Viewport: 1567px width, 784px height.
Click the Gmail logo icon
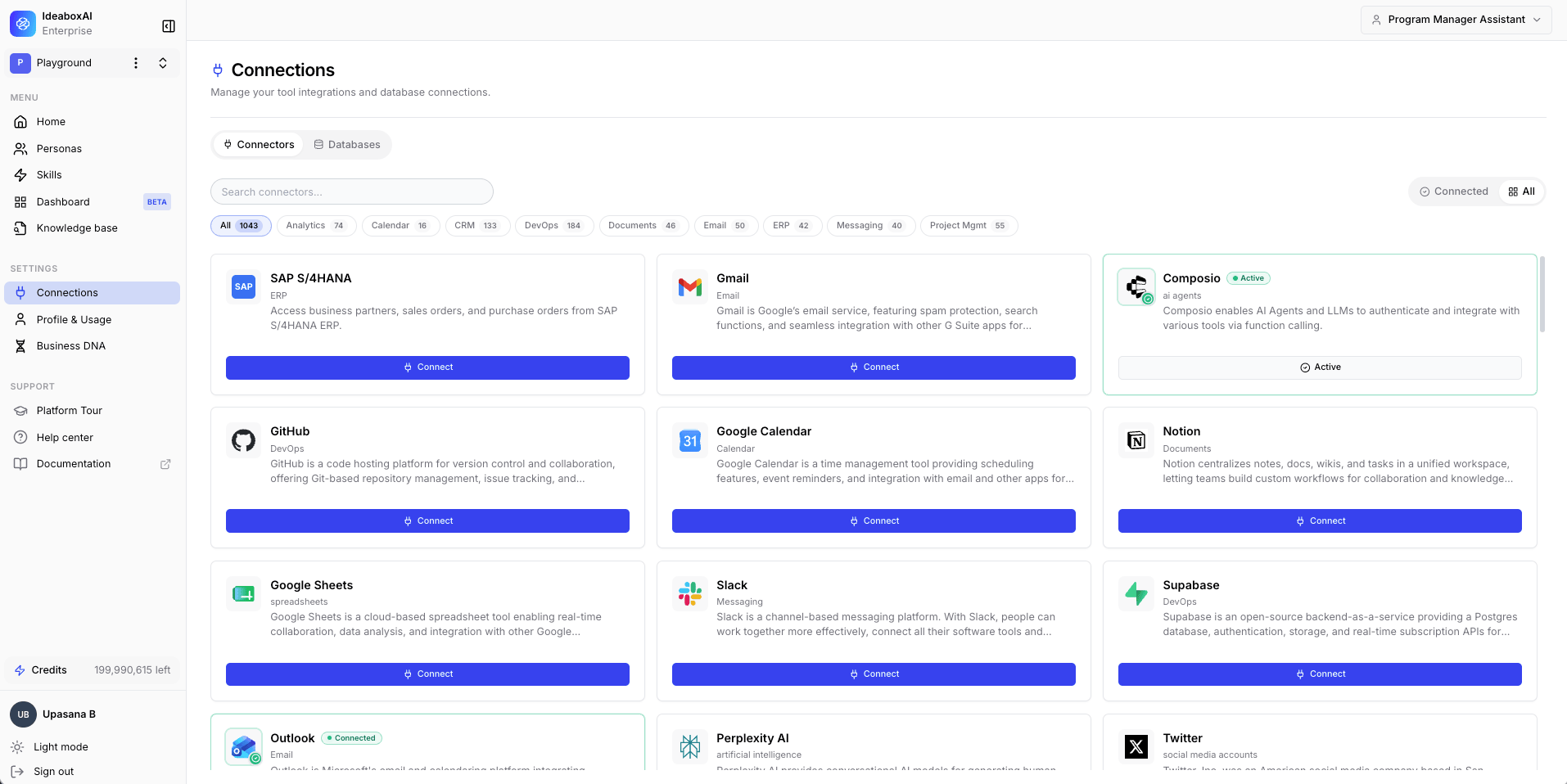click(690, 286)
